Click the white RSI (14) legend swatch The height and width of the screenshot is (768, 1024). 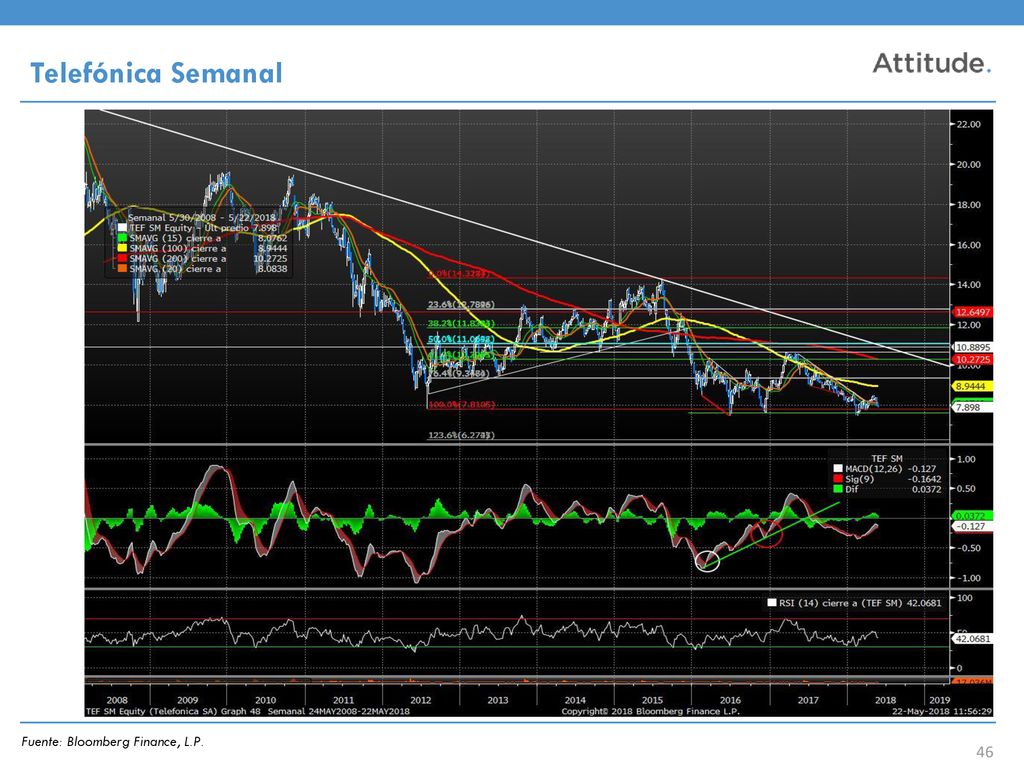pos(772,603)
